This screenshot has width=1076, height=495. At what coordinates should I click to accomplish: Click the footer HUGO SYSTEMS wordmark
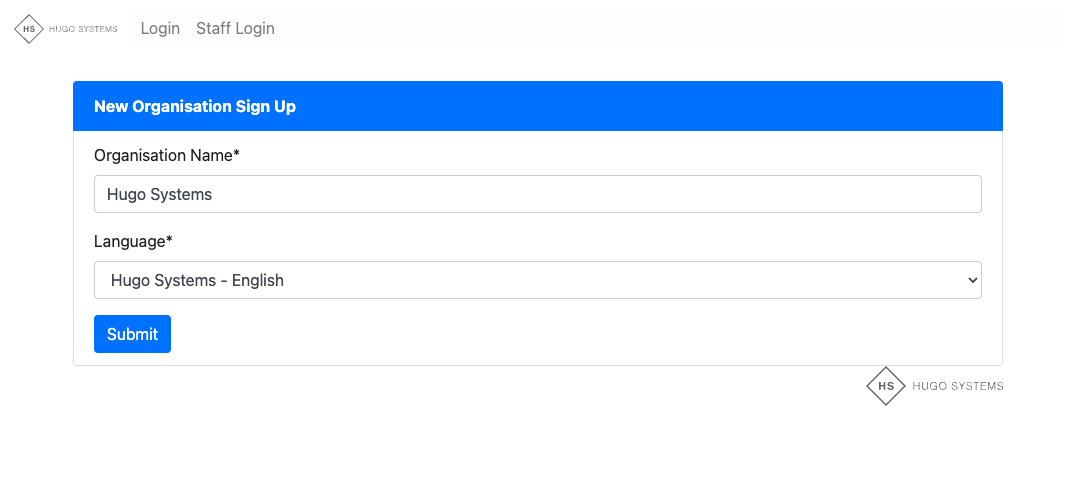(x=957, y=386)
